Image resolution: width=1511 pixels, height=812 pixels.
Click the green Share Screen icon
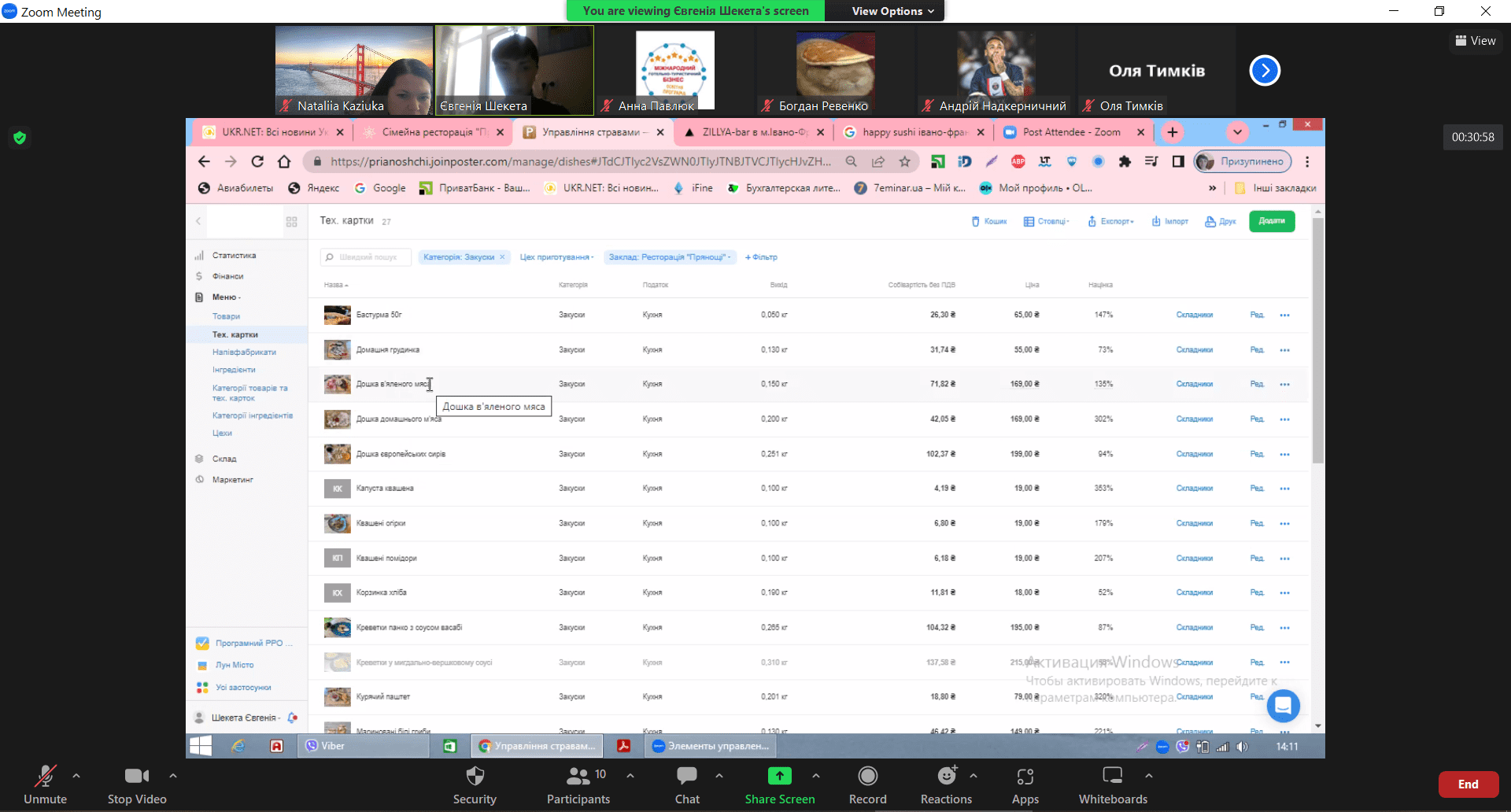(779, 777)
